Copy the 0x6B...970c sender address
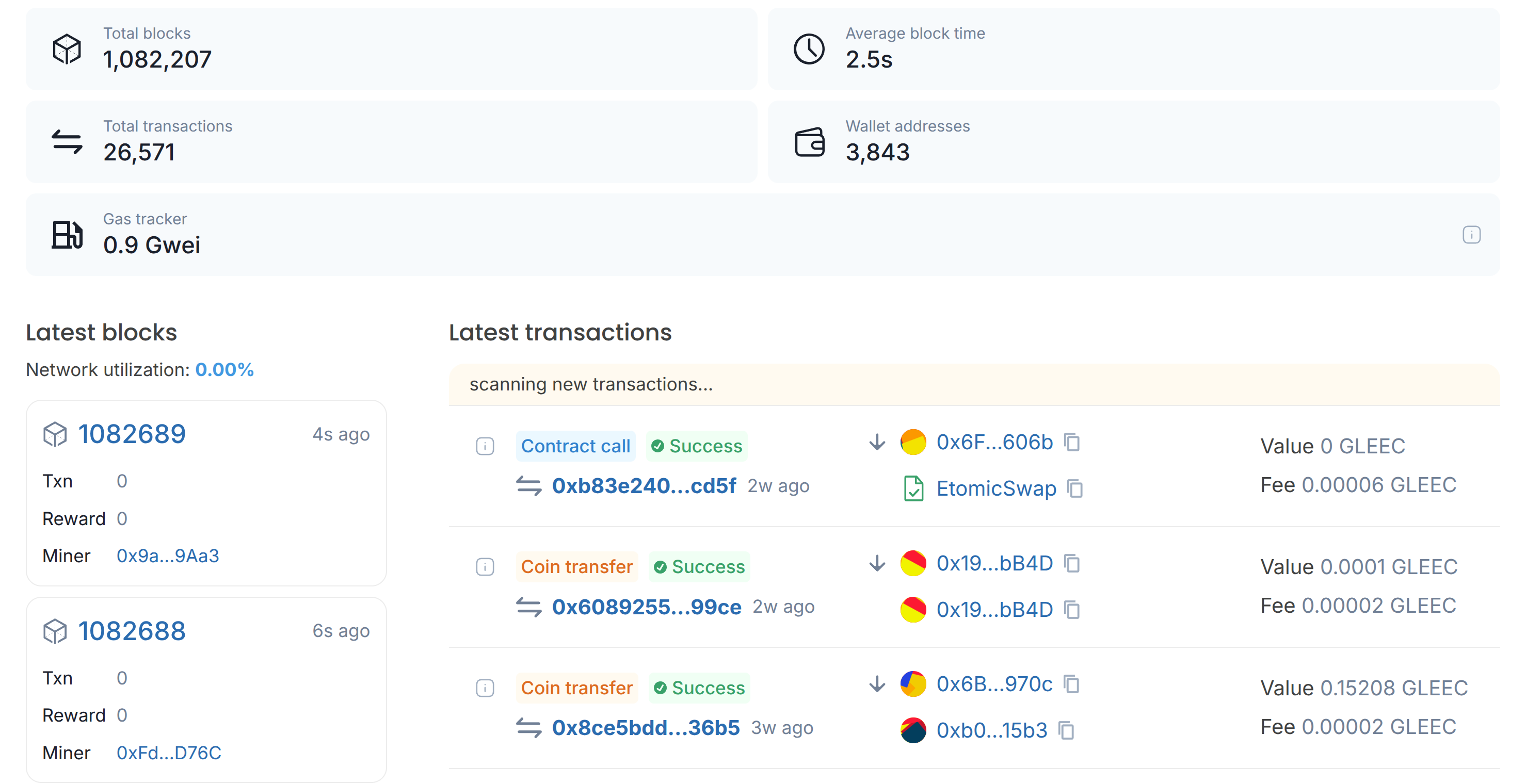Screen dimensions: 1526x784 [1071, 684]
